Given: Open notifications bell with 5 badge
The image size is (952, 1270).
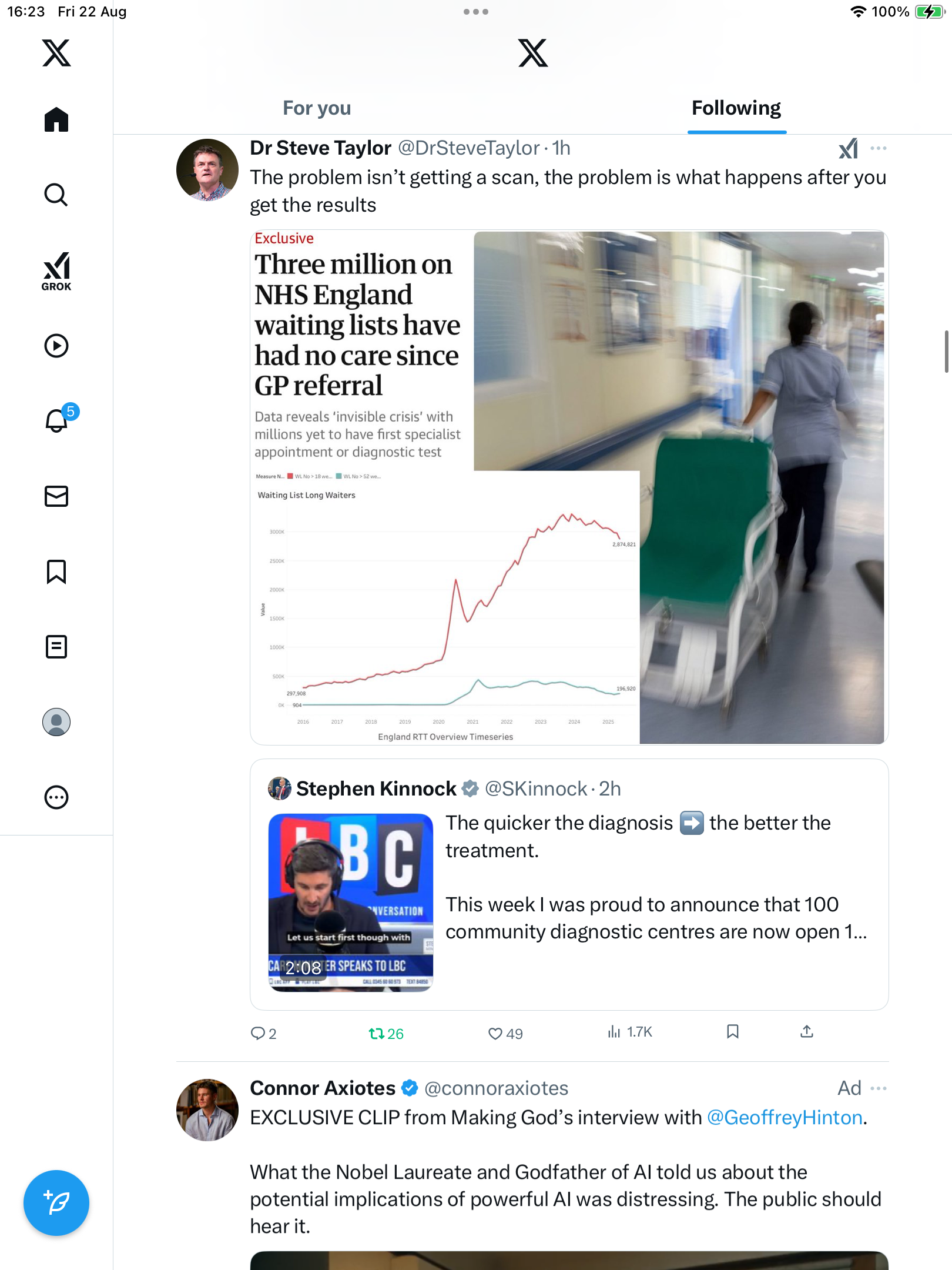Looking at the screenshot, I should (57, 420).
